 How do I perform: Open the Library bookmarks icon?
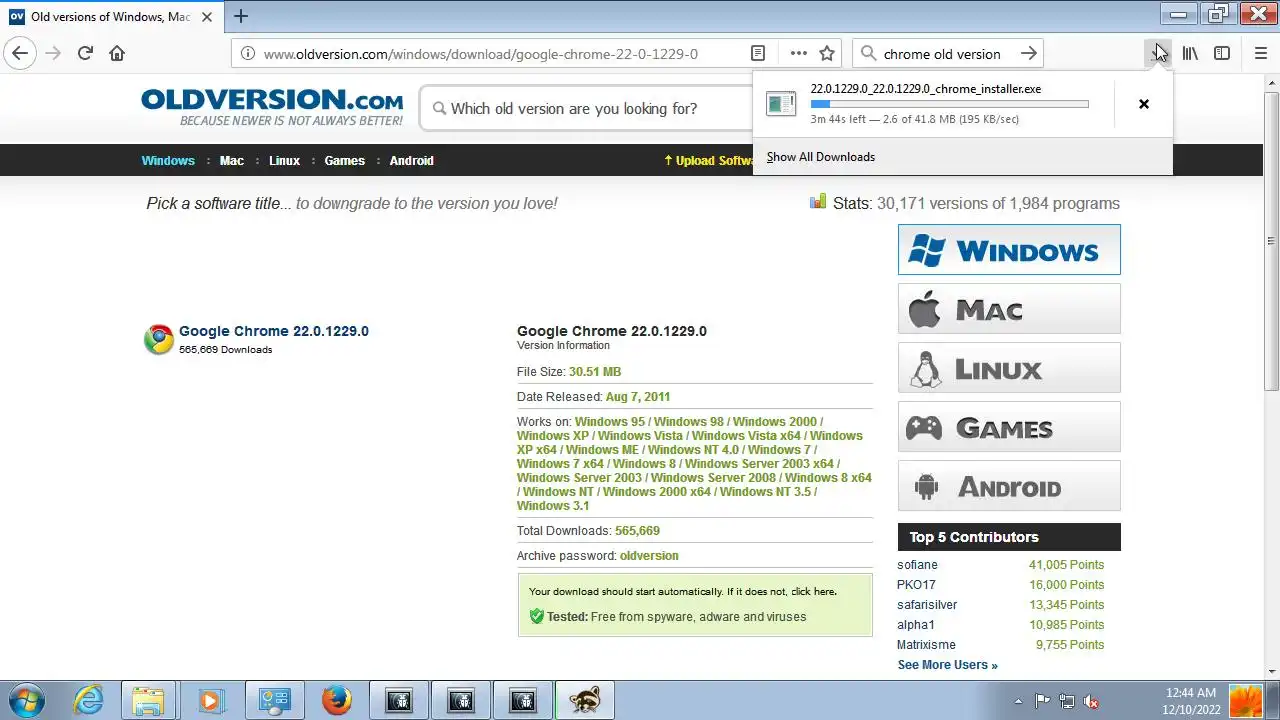click(1190, 54)
